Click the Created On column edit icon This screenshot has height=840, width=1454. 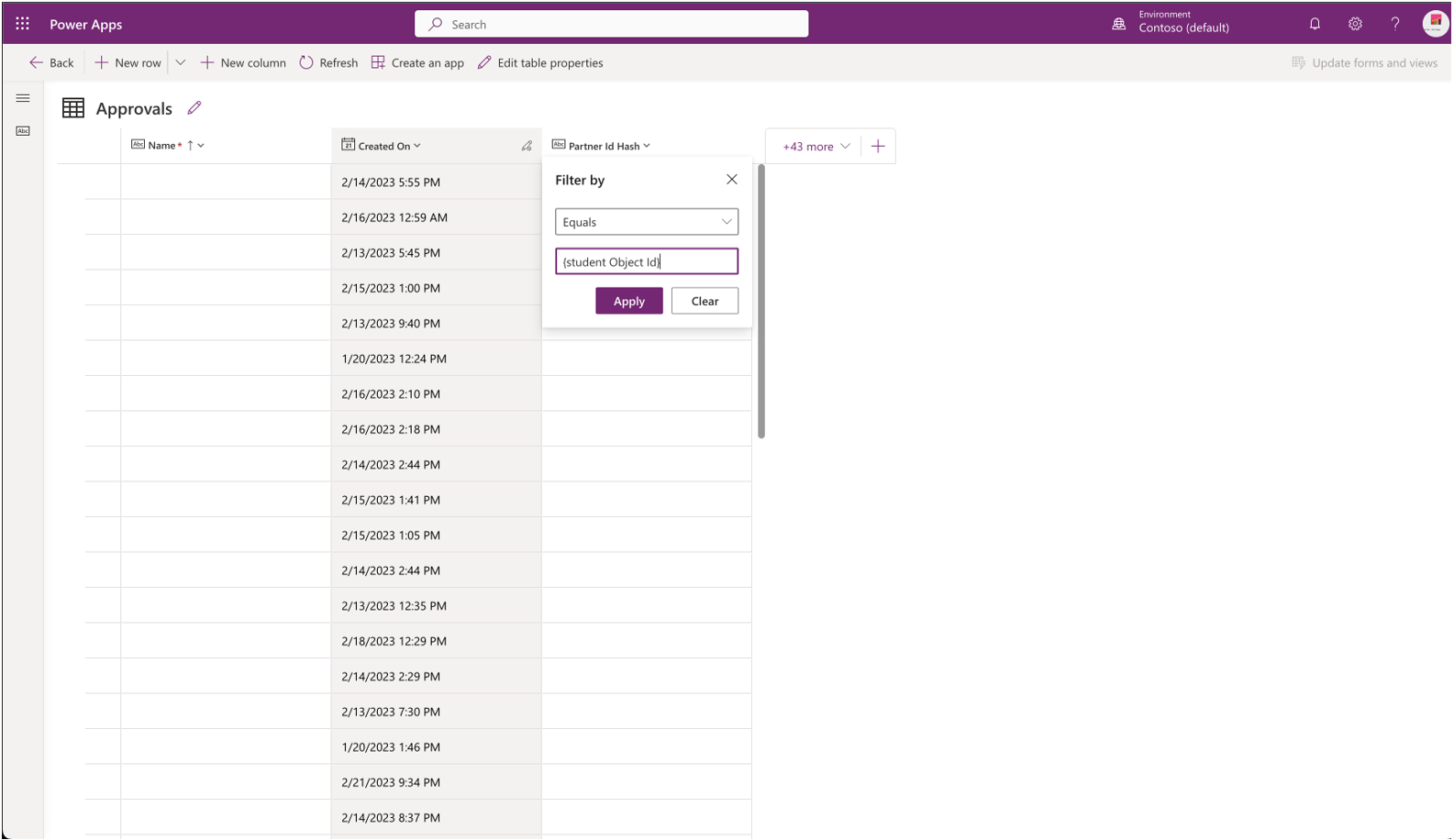point(527,146)
